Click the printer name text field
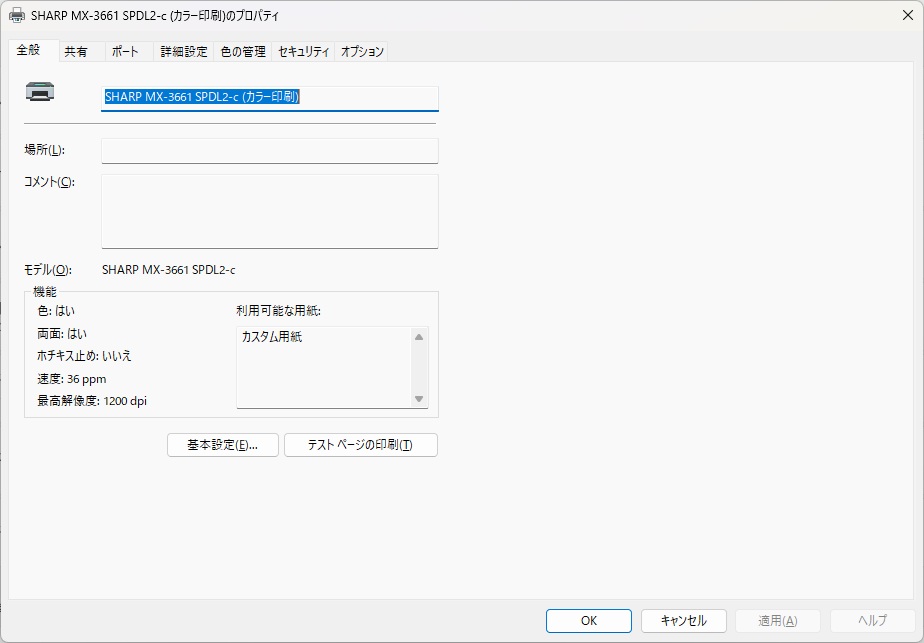The image size is (924, 643). [270, 97]
